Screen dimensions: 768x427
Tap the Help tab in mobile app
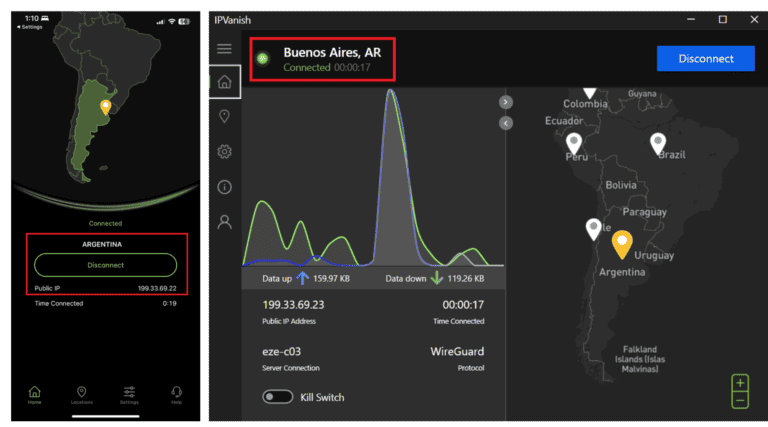(176, 395)
